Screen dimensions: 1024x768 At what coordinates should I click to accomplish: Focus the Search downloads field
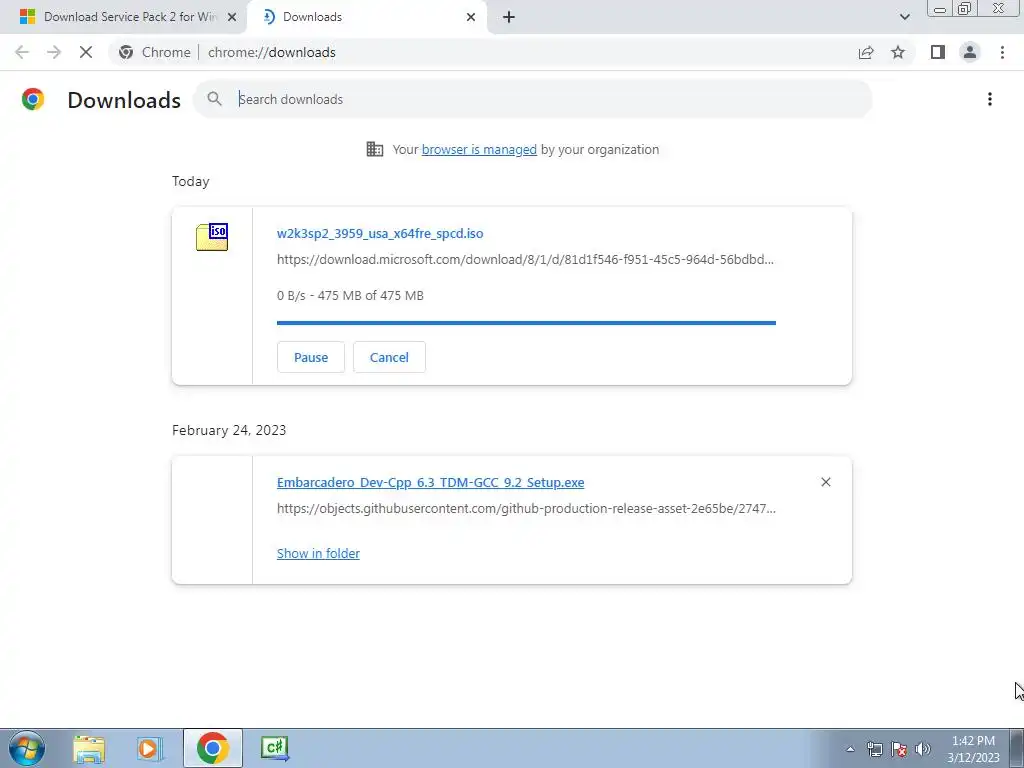point(532,99)
